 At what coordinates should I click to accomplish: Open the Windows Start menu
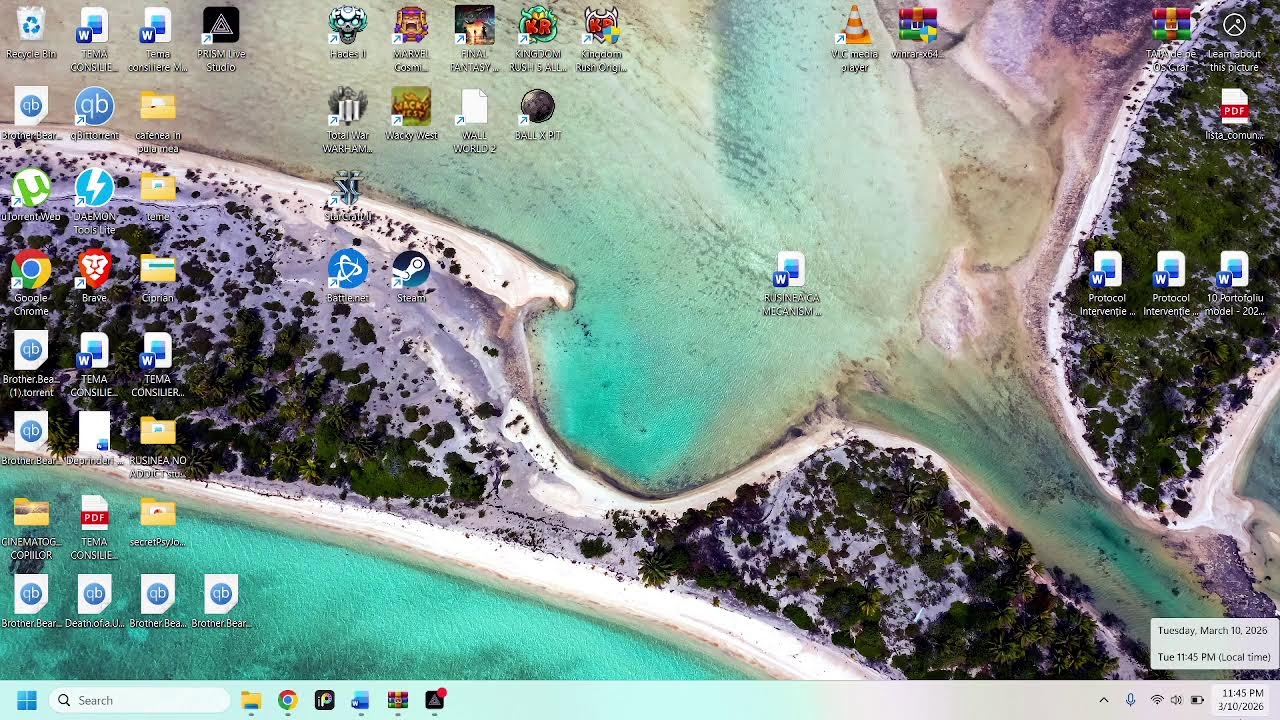tap(27, 700)
